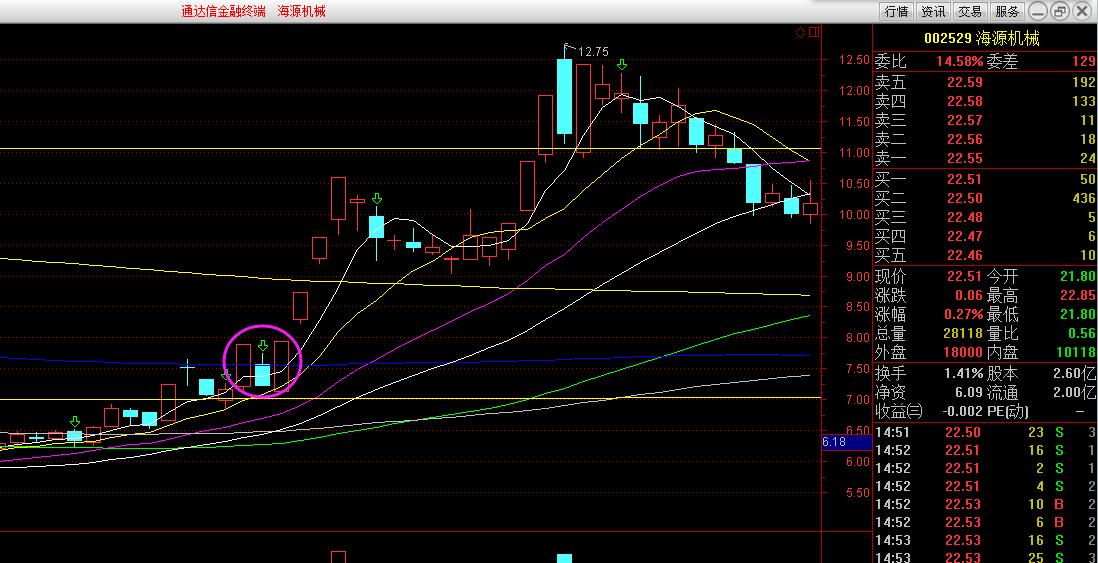Click the 流通 value 2.00亿
Image resolution: width=1098 pixels, height=563 pixels.
(1076, 393)
